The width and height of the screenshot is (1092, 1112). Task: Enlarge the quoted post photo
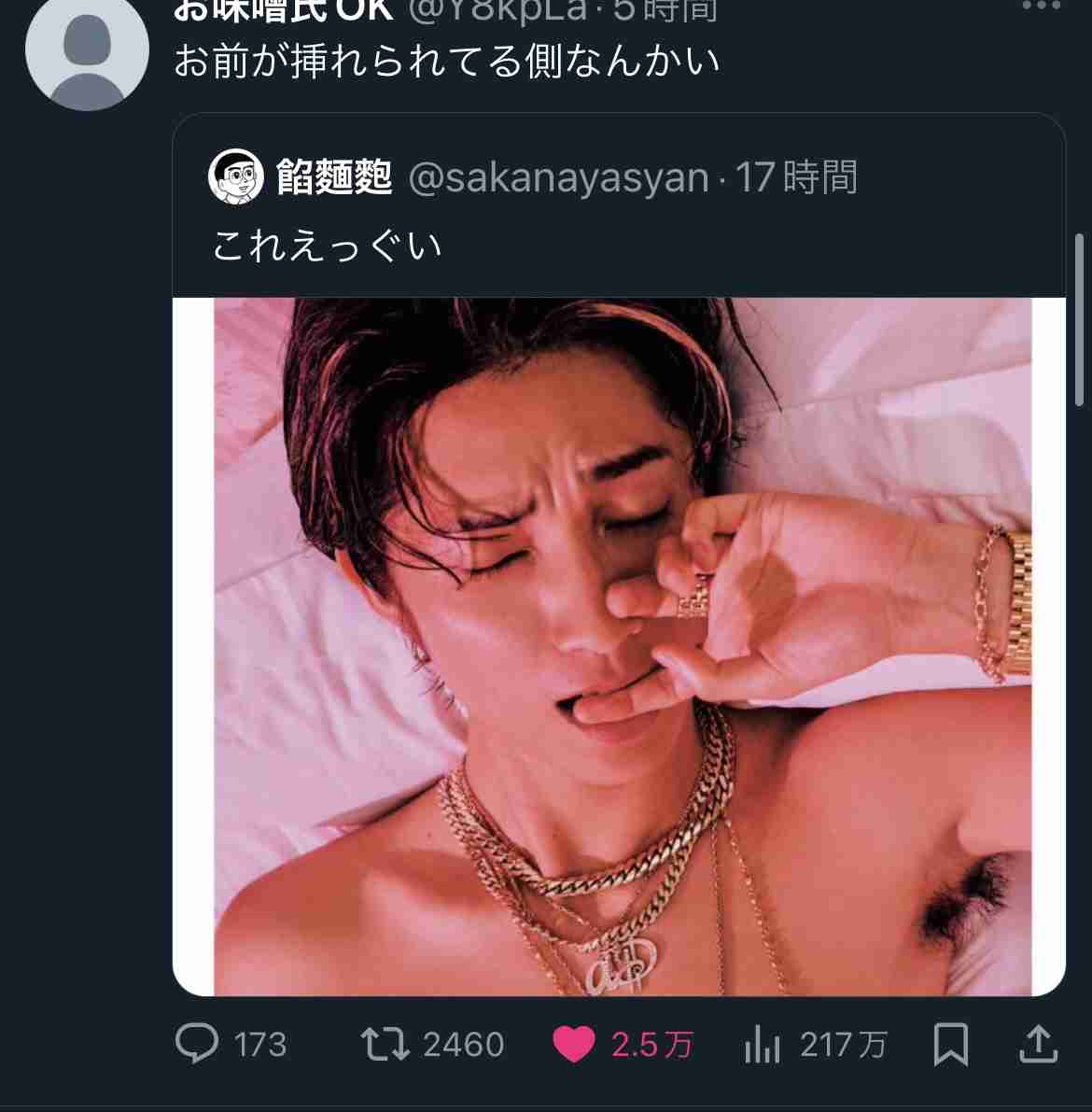619,646
